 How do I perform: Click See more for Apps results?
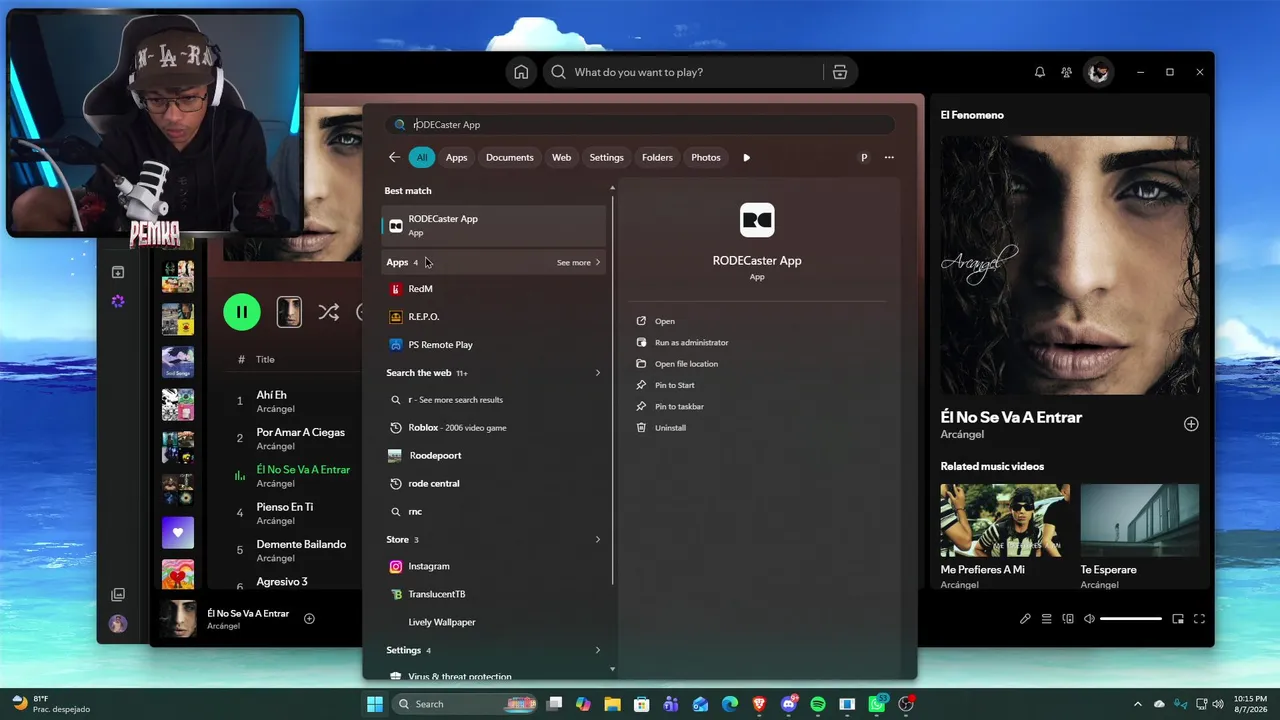tap(579, 263)
